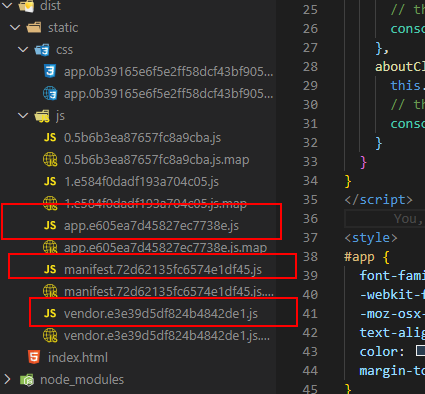Click the 'You,' blame annotation on line 36
The image size is (425, 394).
click(409, 219)
